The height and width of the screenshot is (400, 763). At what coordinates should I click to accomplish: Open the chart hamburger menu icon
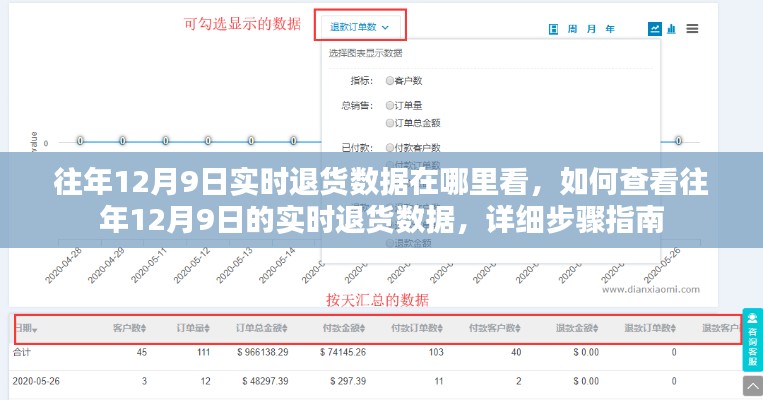pyautogui.click(x=692, y=29)
